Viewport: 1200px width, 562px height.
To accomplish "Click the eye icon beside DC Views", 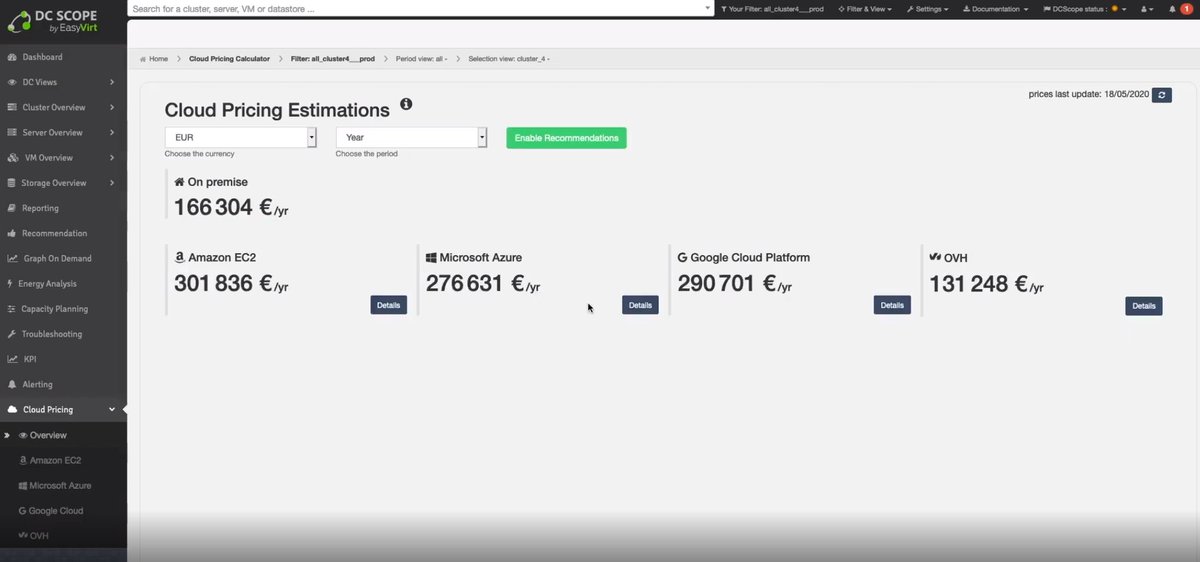I will [x=12, y=82].
